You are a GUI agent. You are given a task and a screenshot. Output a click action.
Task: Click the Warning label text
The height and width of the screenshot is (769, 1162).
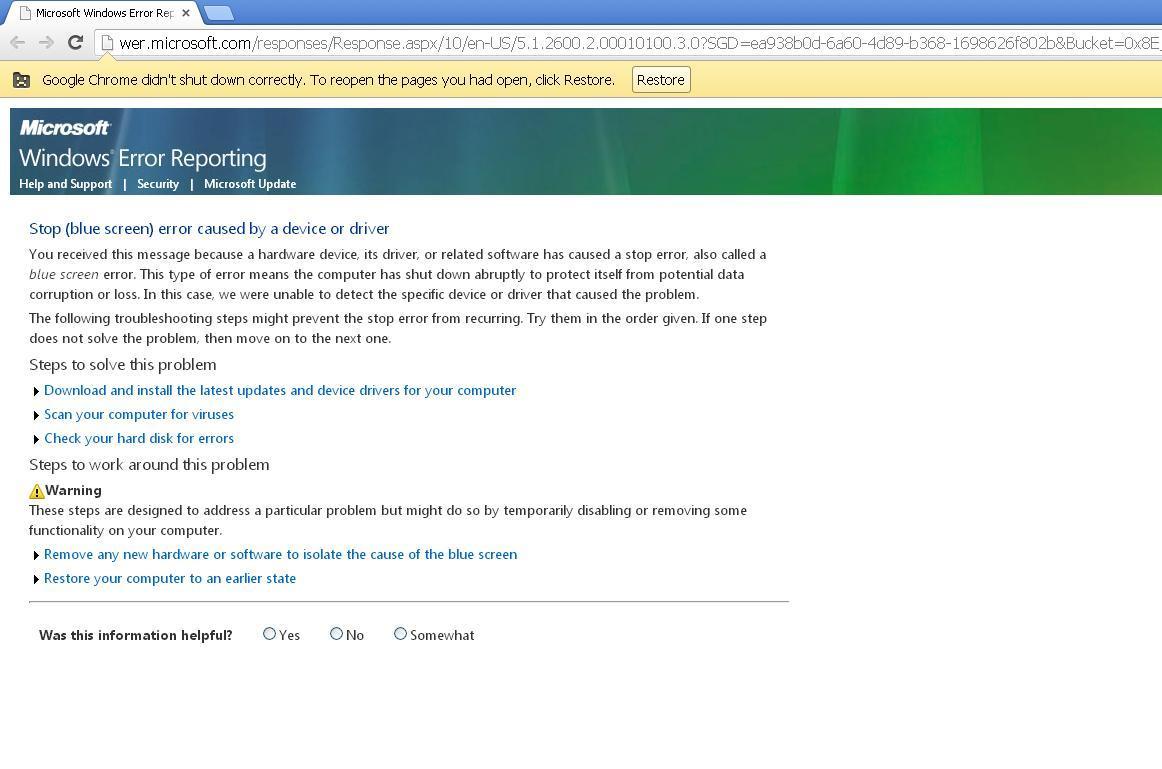coord(73,490)
